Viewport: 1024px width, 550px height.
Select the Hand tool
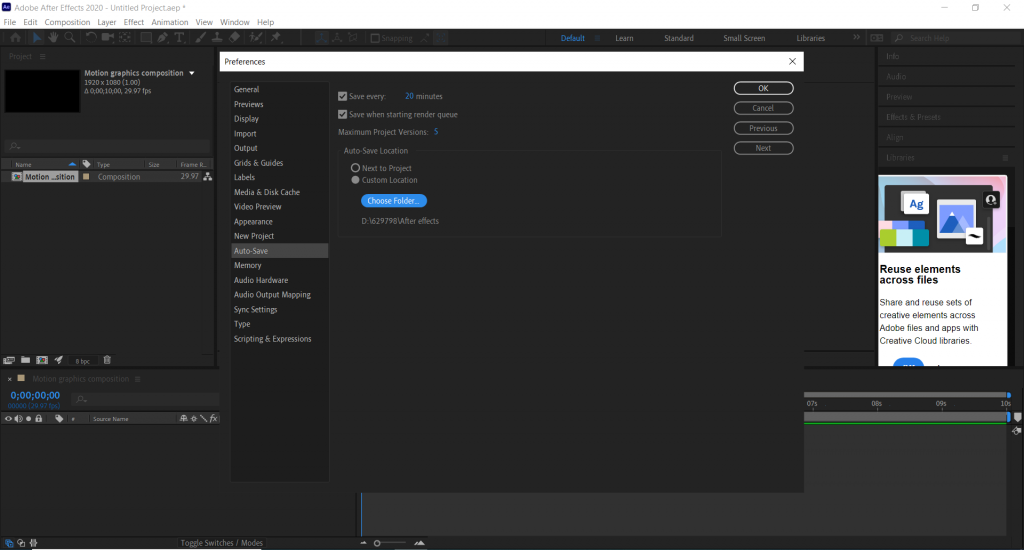(52, 38)
